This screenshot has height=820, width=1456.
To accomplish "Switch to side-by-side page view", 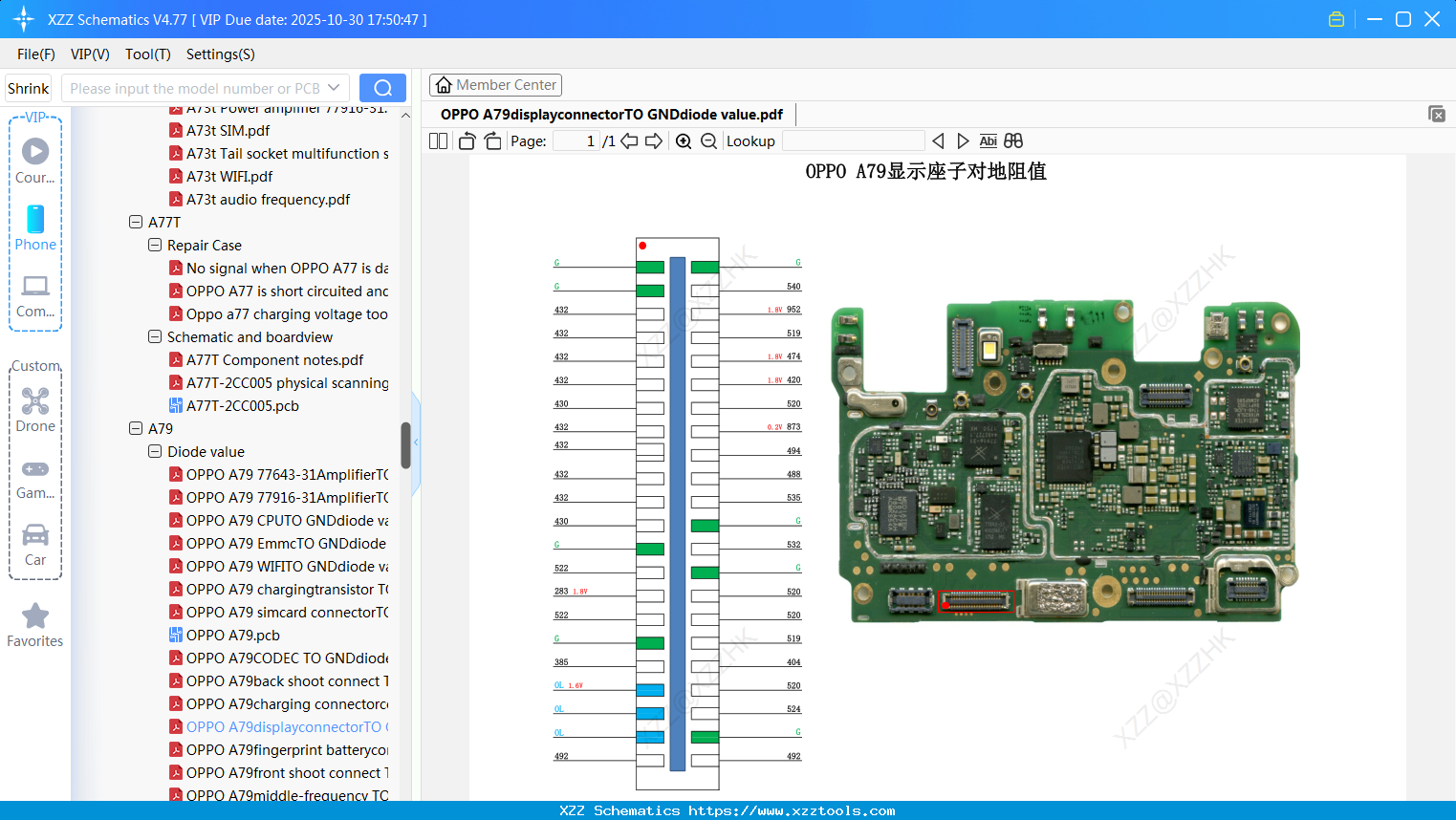I will click(437, 140).
